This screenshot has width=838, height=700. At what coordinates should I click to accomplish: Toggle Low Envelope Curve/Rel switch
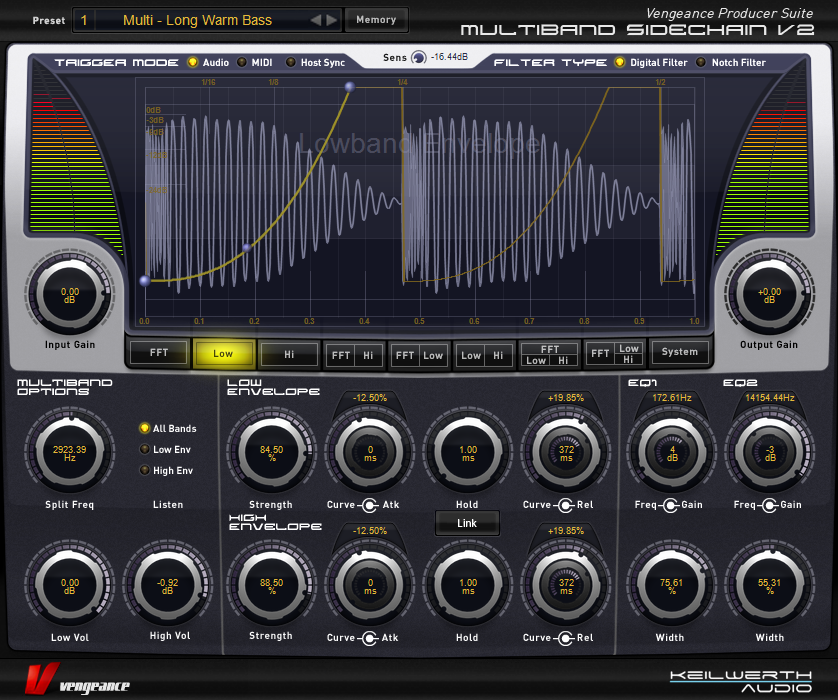coord(565,504)
